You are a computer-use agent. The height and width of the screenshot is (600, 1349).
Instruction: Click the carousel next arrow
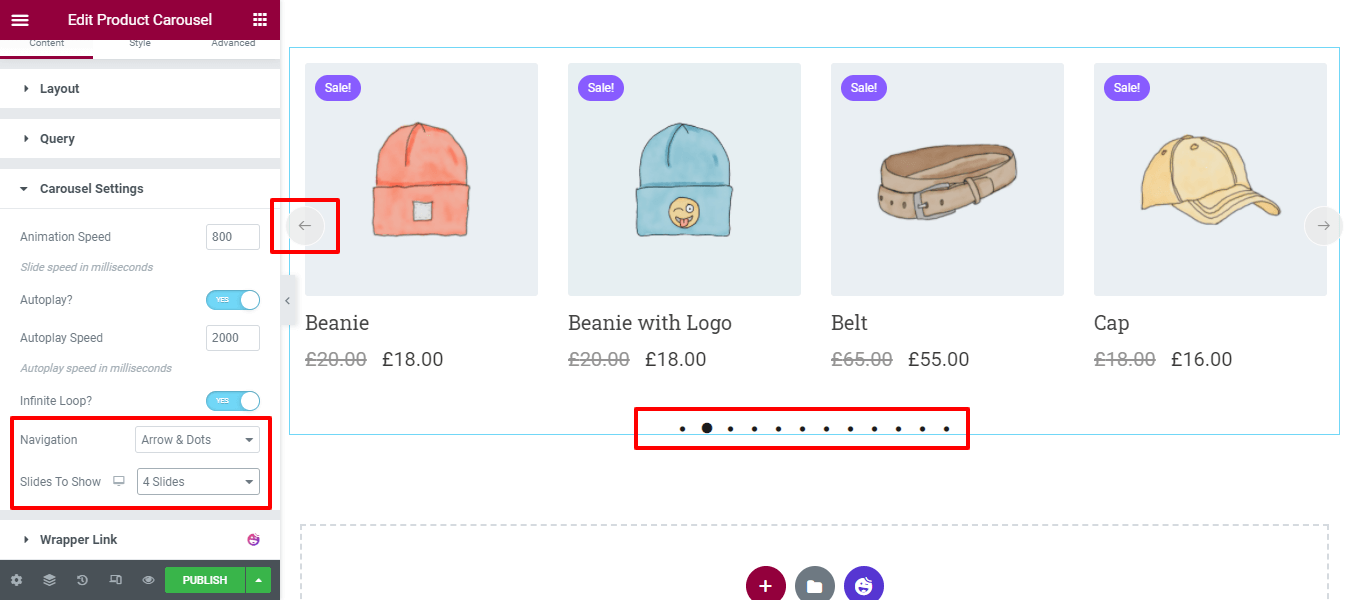coord(1323,226)
